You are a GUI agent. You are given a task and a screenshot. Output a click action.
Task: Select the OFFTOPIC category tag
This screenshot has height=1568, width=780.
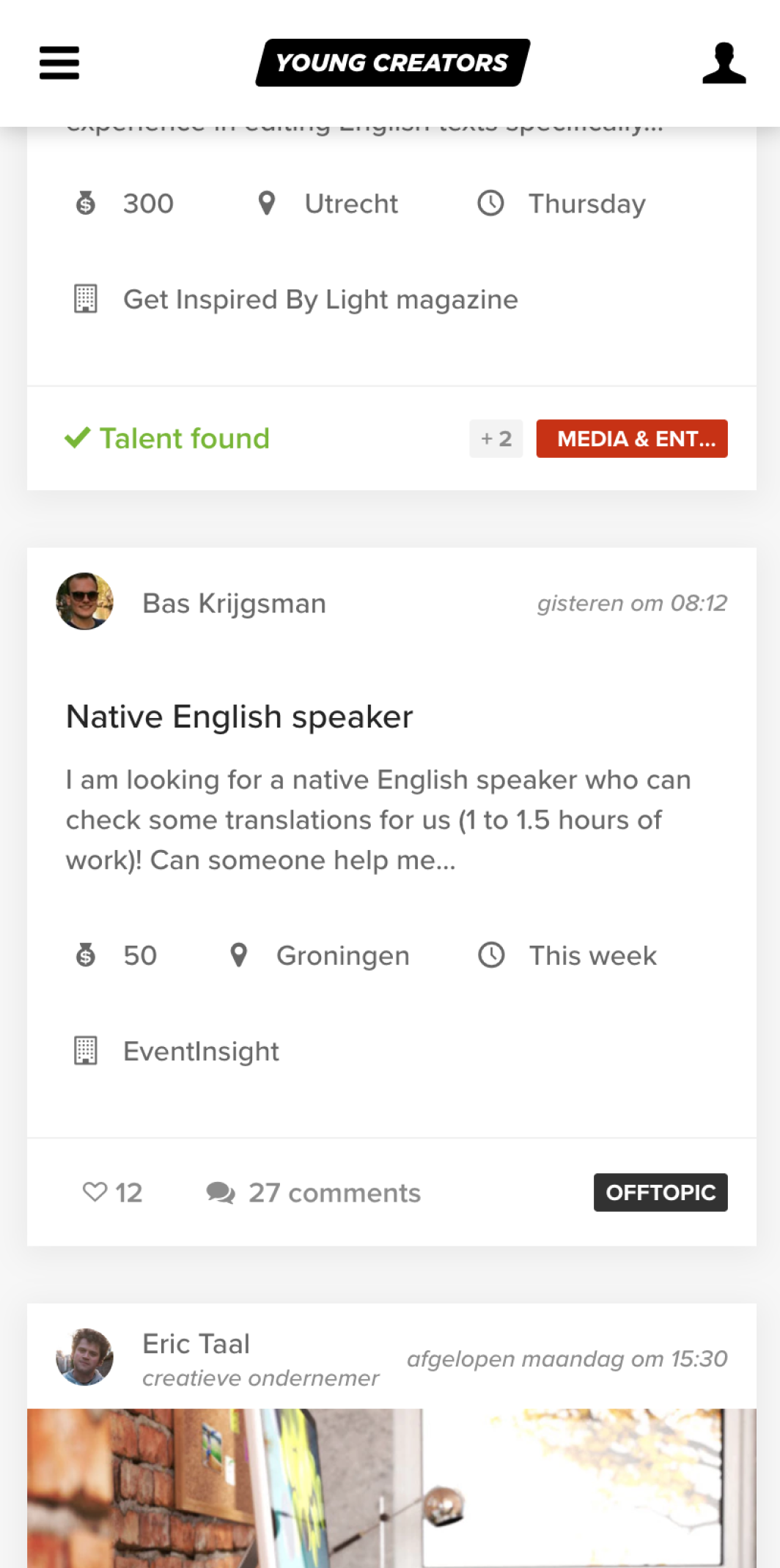tap(661, 1192)
